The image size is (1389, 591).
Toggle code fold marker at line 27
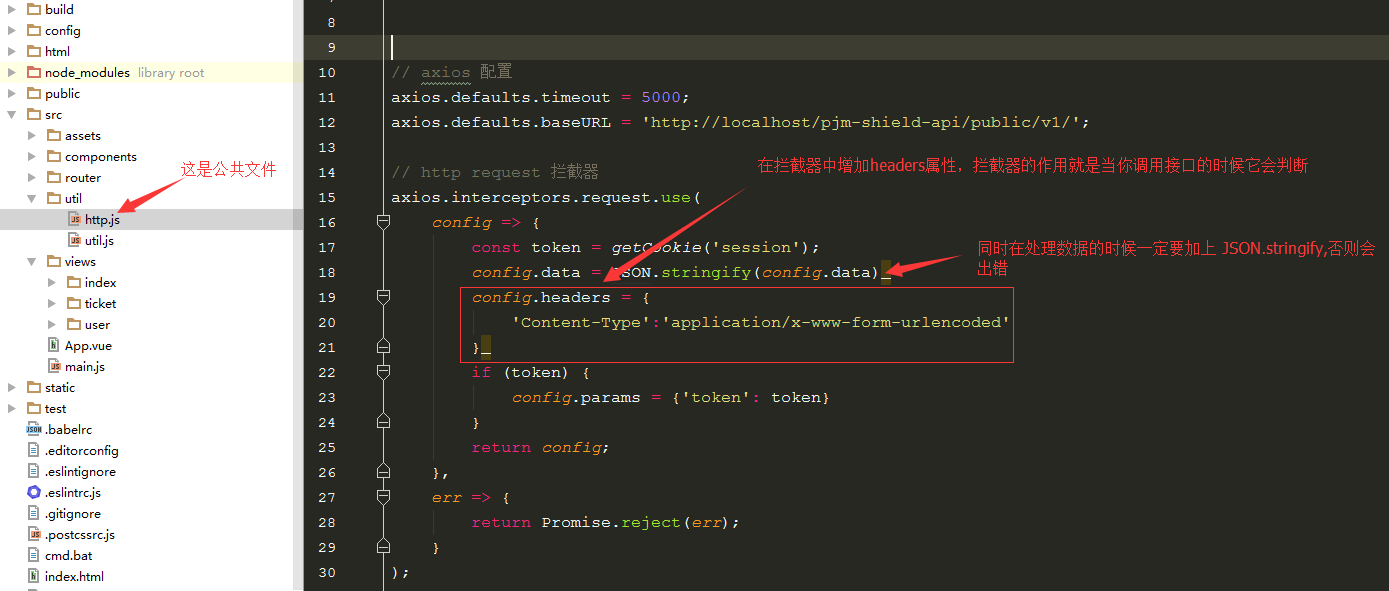[383, 497]
